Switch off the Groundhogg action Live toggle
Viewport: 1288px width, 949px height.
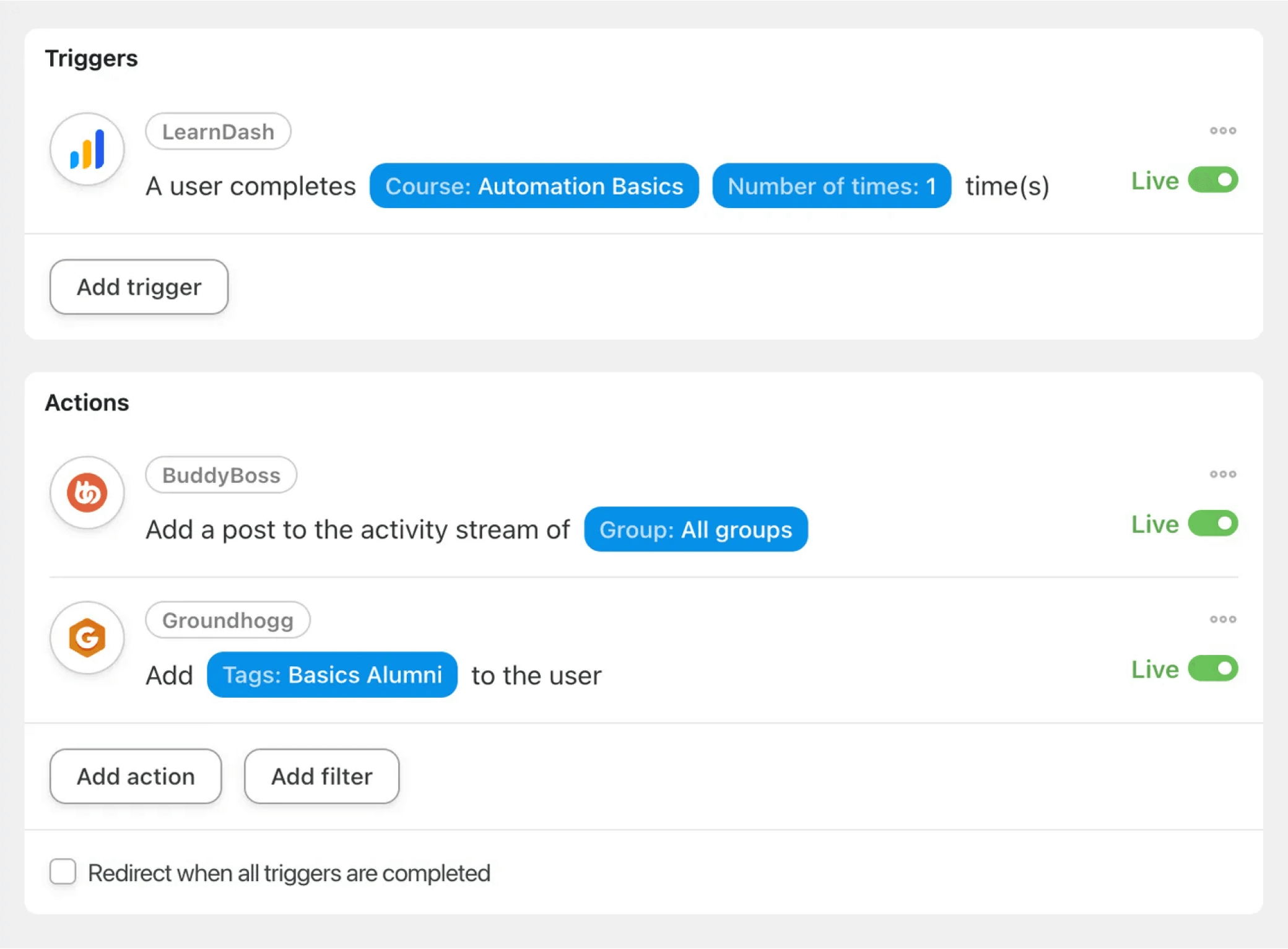pyautogui.click(x=1212, y=669)
